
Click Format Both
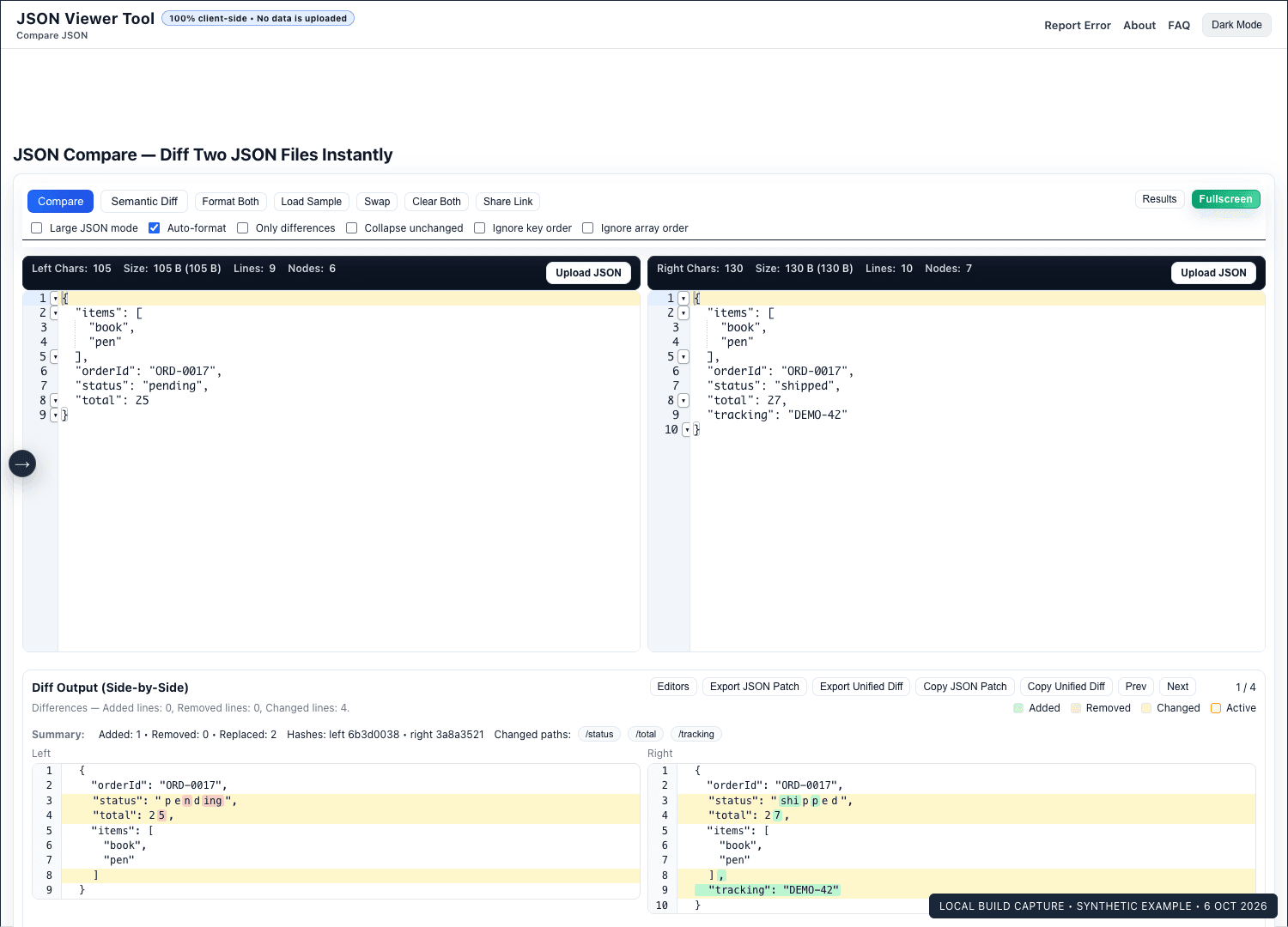[x=230, y=202]
